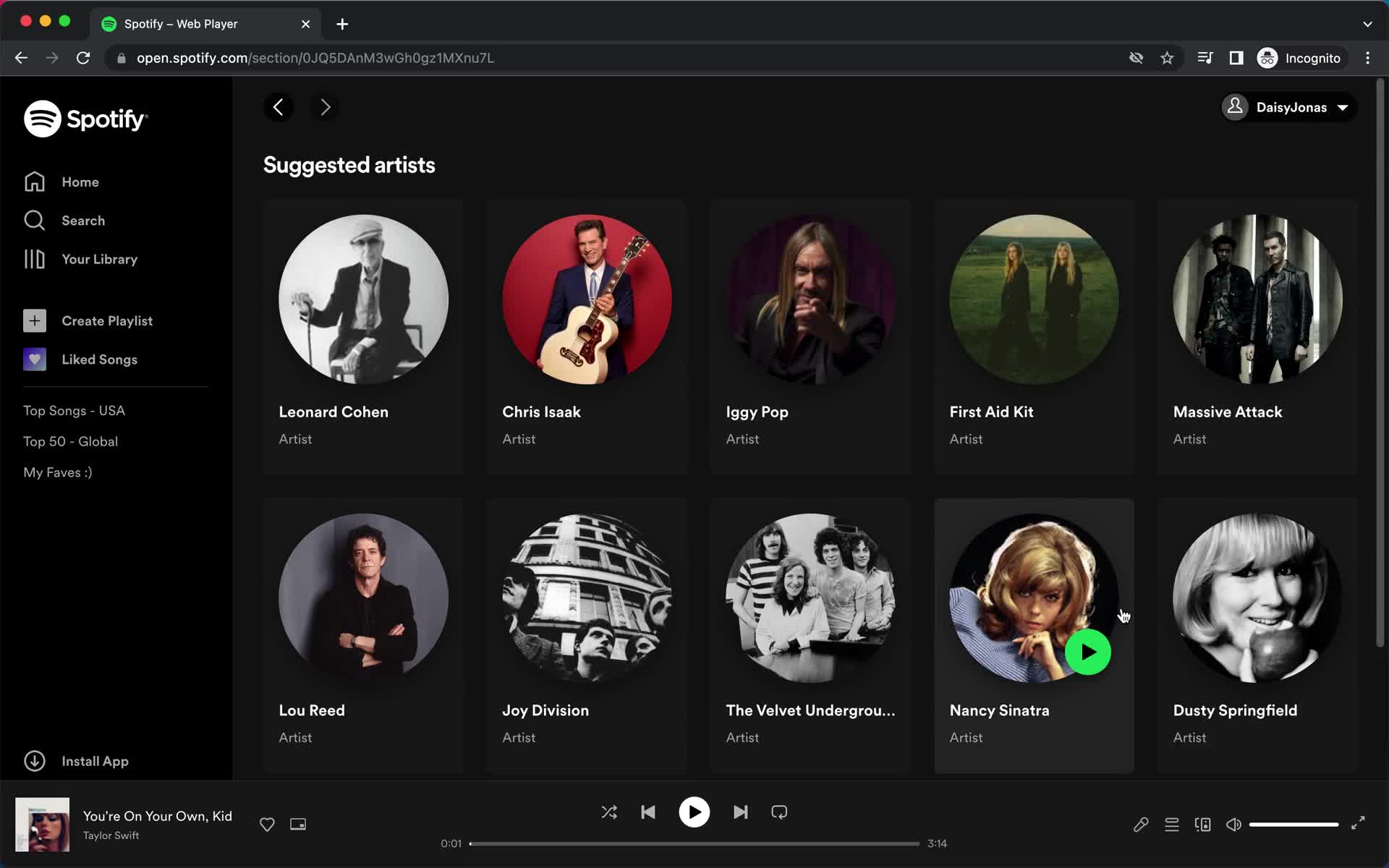Close the Spotify – Web Player tab
Viewport: 1389px width, 868px height.
click(x=305, y=24)
